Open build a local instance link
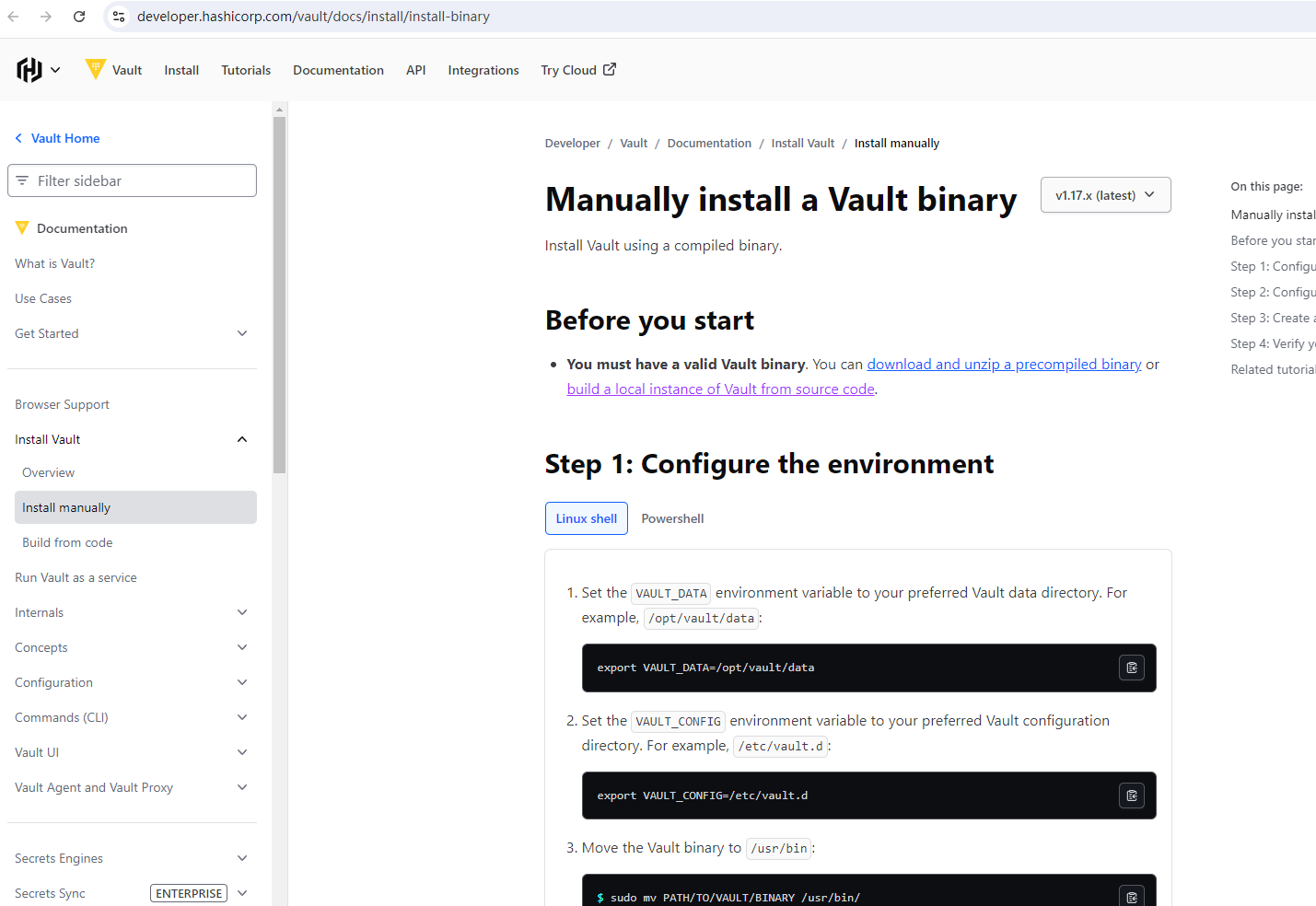The image size is (1316, 906). [x=721, y=389]
